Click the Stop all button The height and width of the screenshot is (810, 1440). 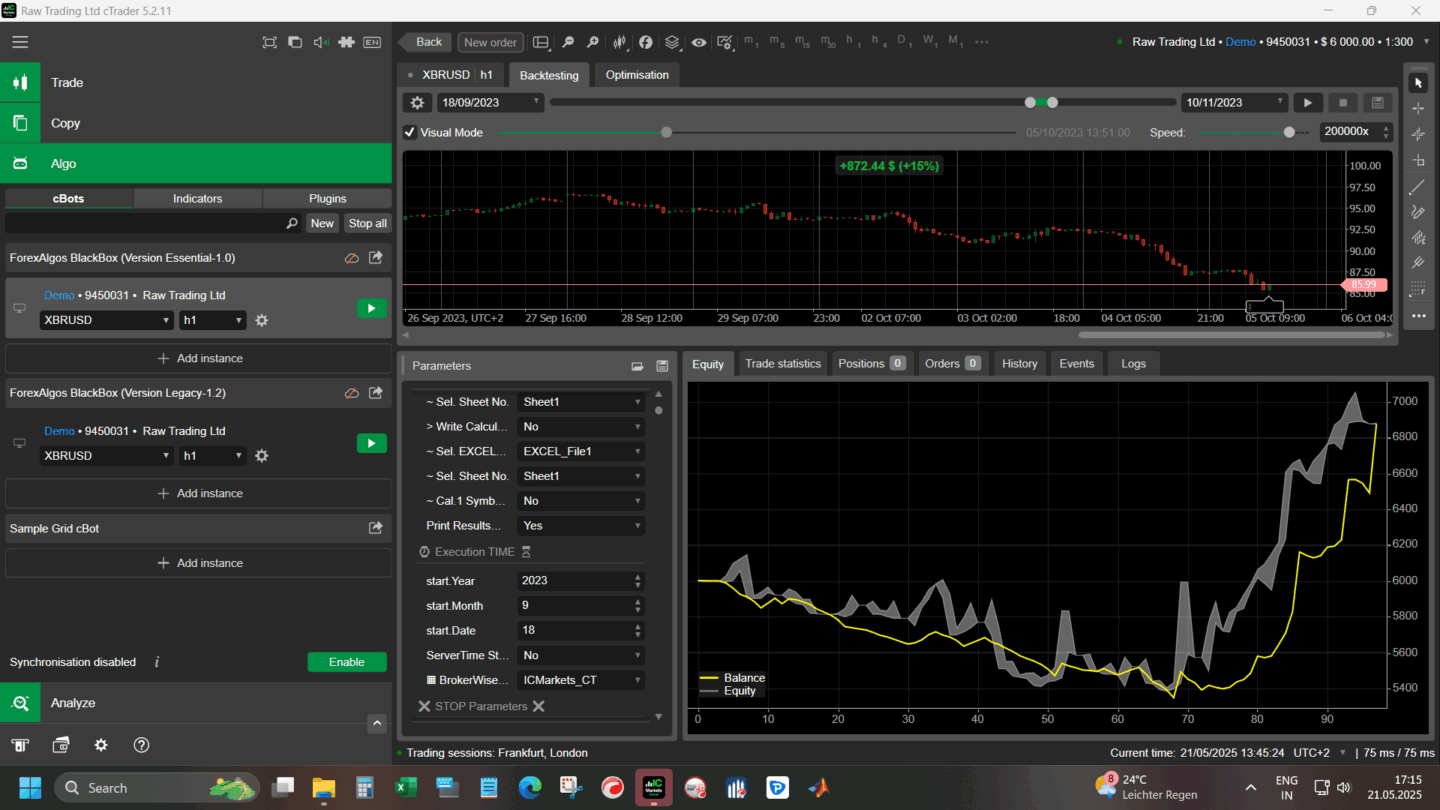367,224
